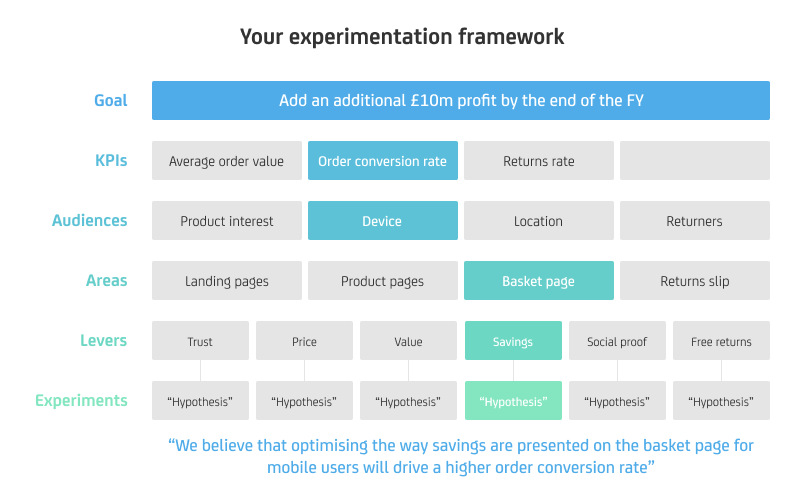Image resolution: width=805 pixels, height=503 pixels.
Task: Click the Social proof lever
Action: point(617,341)
